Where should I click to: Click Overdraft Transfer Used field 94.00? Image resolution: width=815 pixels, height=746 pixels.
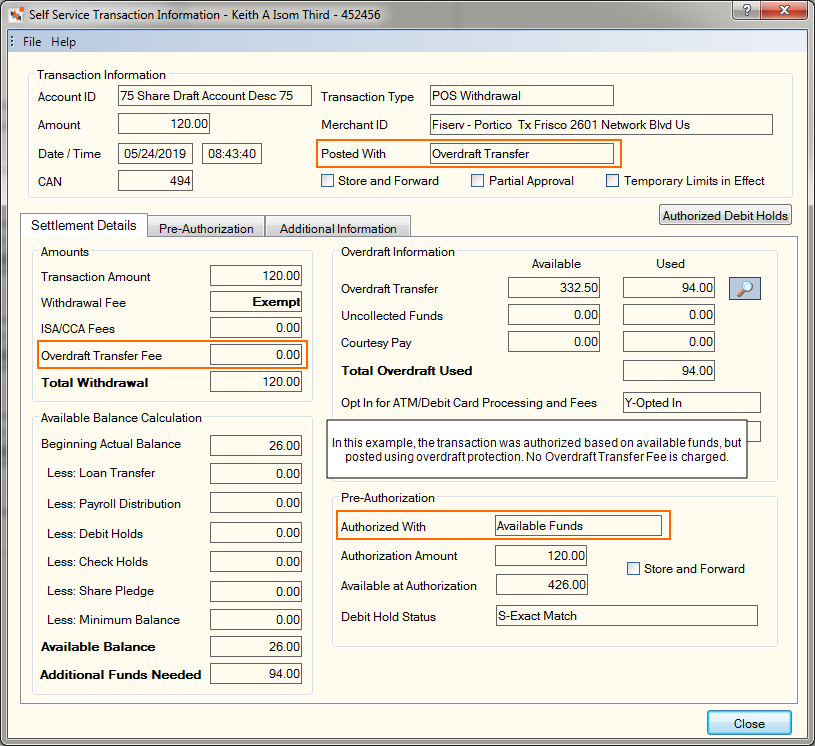point(669,287)
